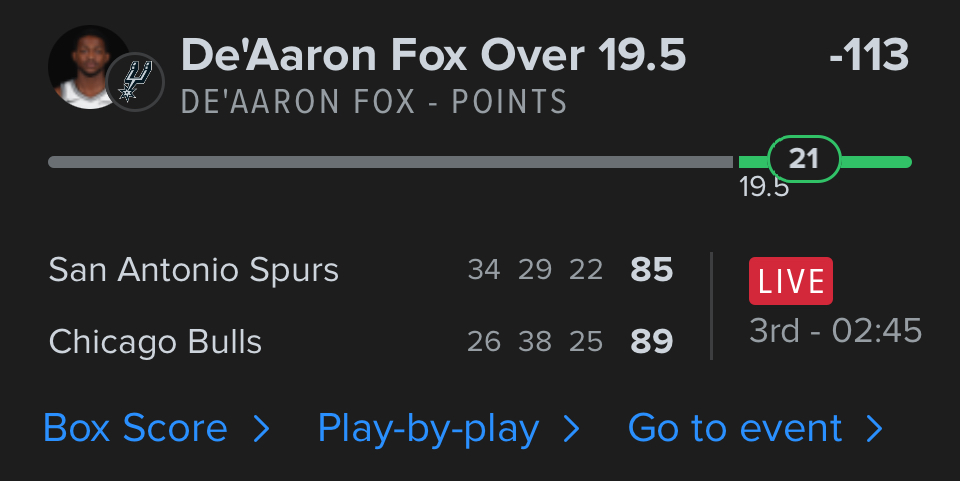Click the chevron arrow beside Box Score

(x=262, y=430)
